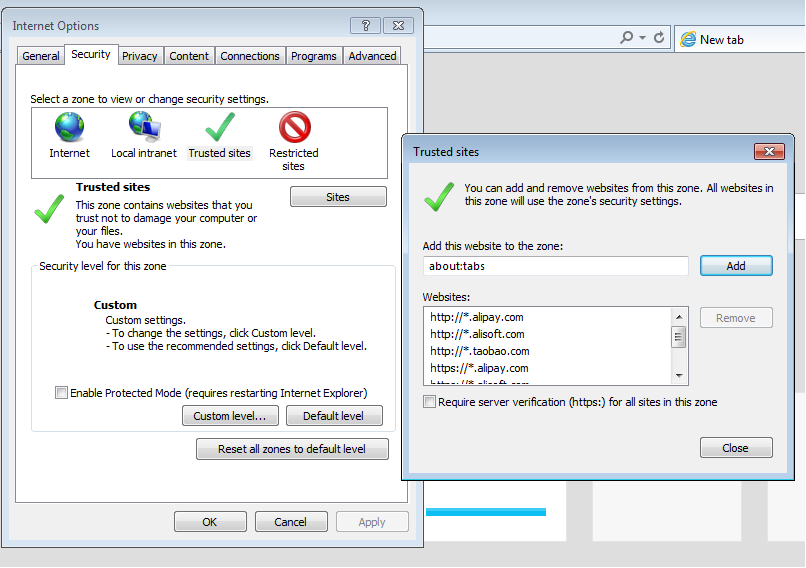
Task: Open the search dropdown arrow in address bar
Action: (x=642, y=38)
